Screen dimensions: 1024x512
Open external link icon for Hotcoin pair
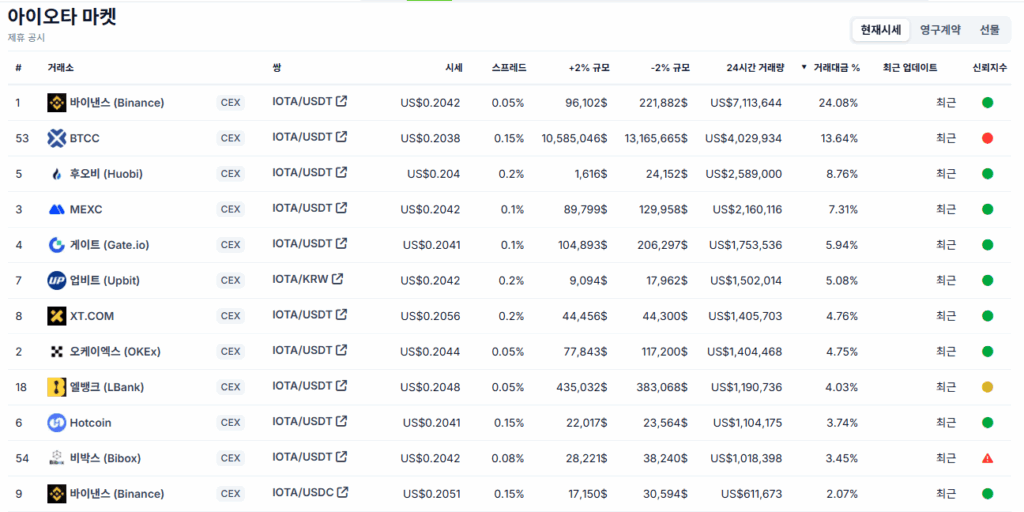pos(341,421)
